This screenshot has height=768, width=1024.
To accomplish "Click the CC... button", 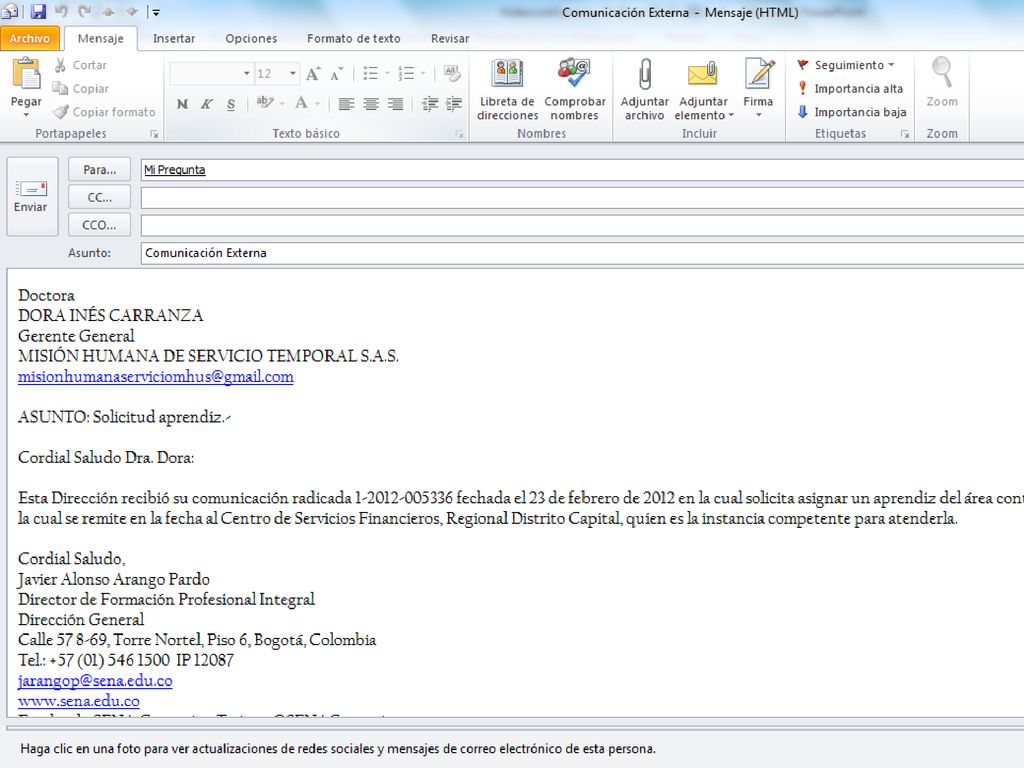I will [99, 197].
